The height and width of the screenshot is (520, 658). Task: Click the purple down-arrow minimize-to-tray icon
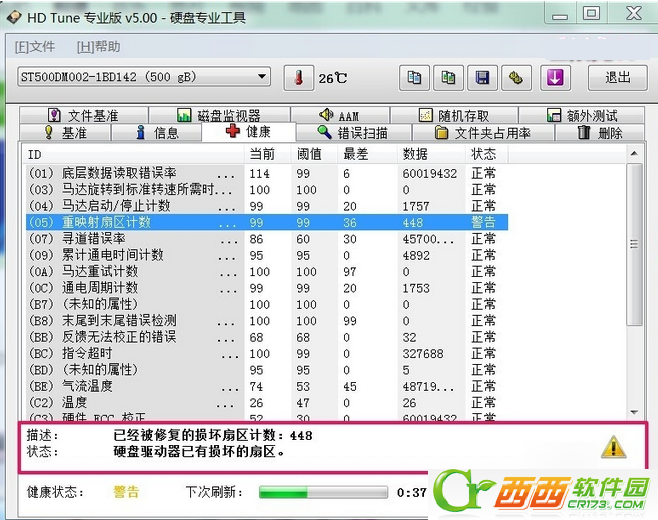(x=555, y=78)
